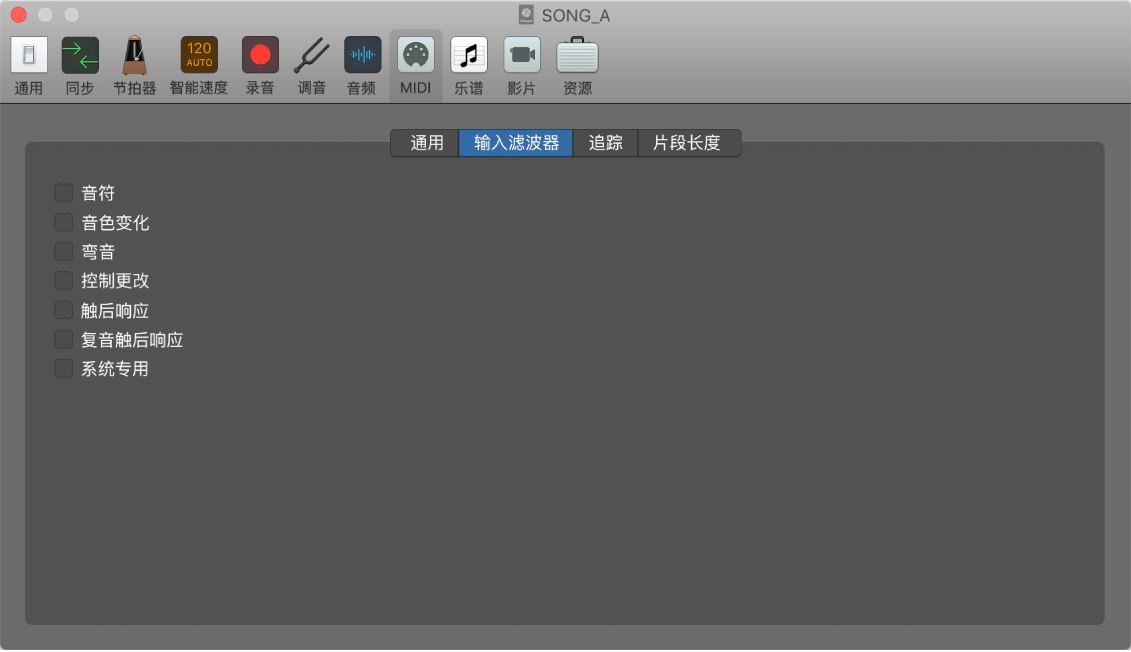Enable the 复音触后响应 checkbox
This screenshot has height=652, width=1131.
click(x=63, y=339)
